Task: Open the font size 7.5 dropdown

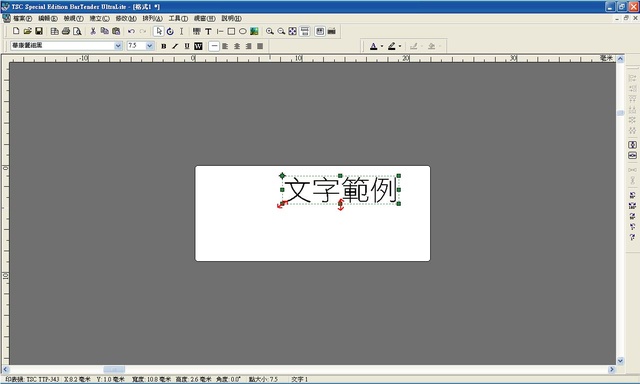Action: click(149, 46)
